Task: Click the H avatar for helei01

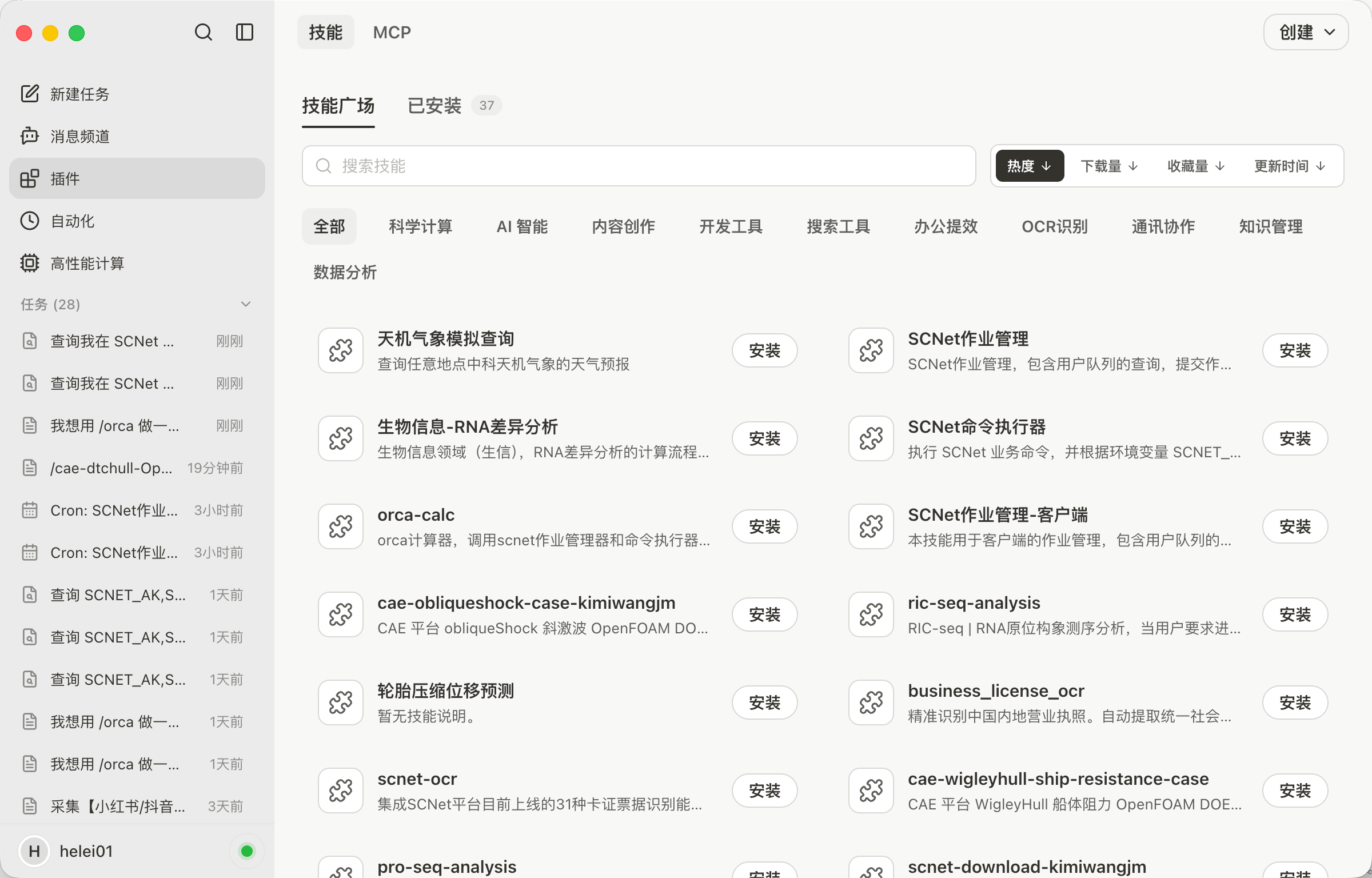Action: tap(34, 851)
